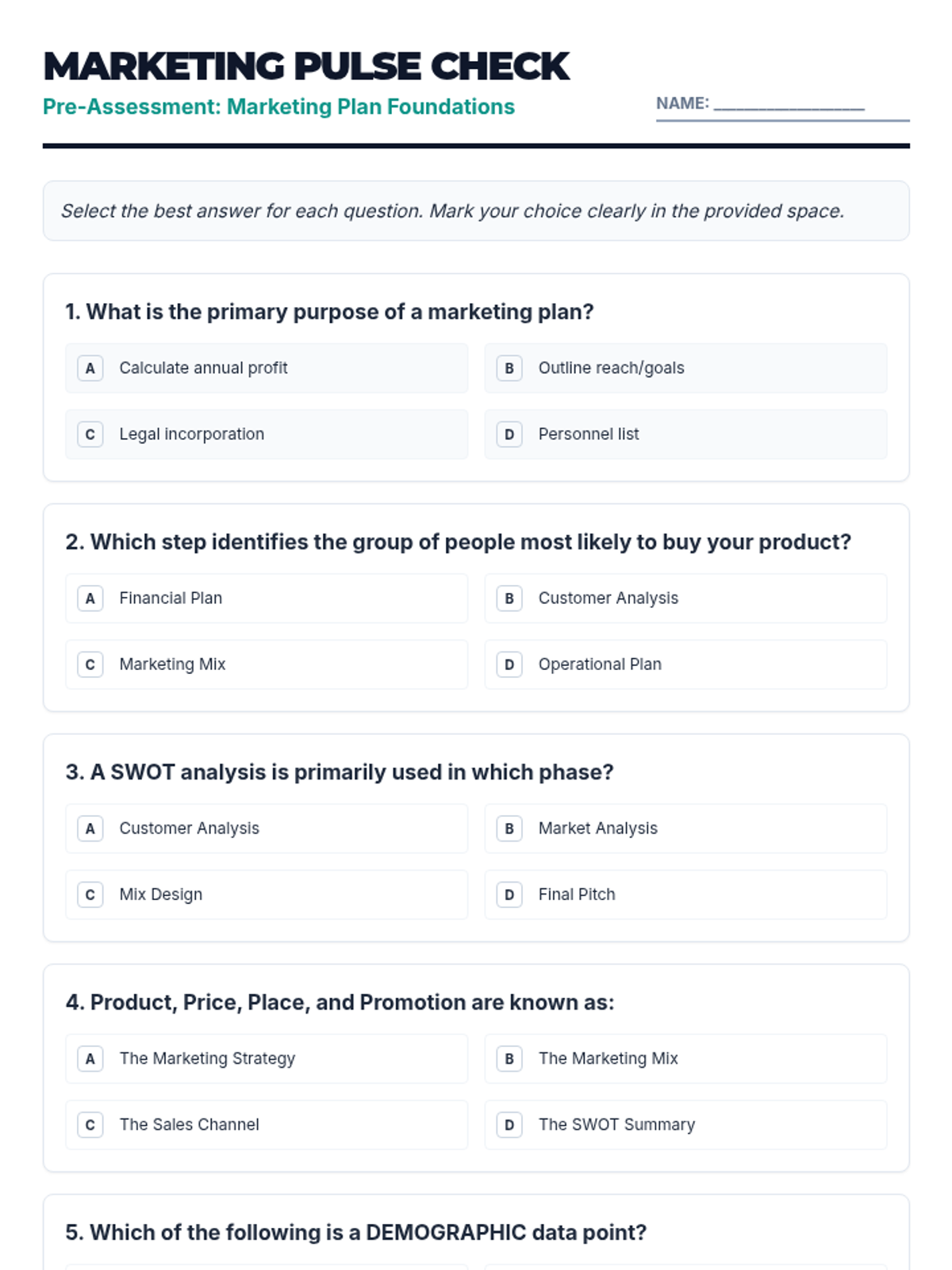Pick 'Final Pitch' answer
The height and width of the screenshot is (1270, 952).
click(x=685, y=895)
